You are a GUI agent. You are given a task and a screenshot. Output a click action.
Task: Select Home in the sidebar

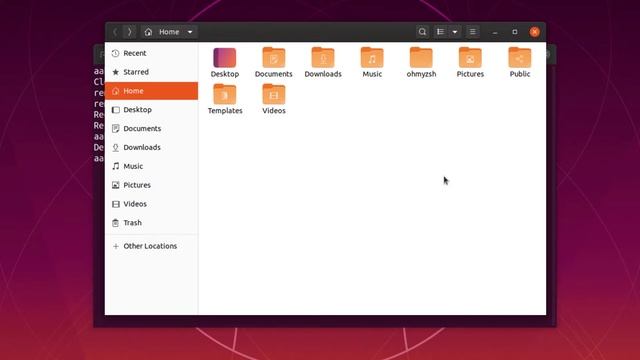[x=151, y=91]
